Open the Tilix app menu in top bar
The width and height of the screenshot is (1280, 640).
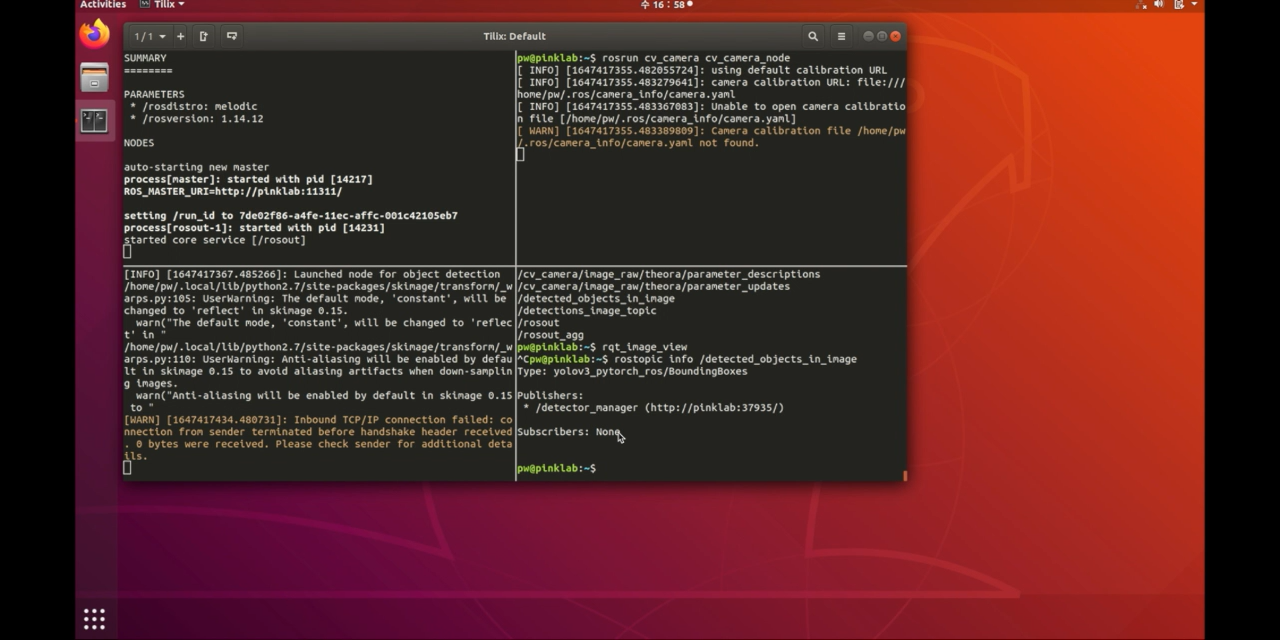coord(164,5)
